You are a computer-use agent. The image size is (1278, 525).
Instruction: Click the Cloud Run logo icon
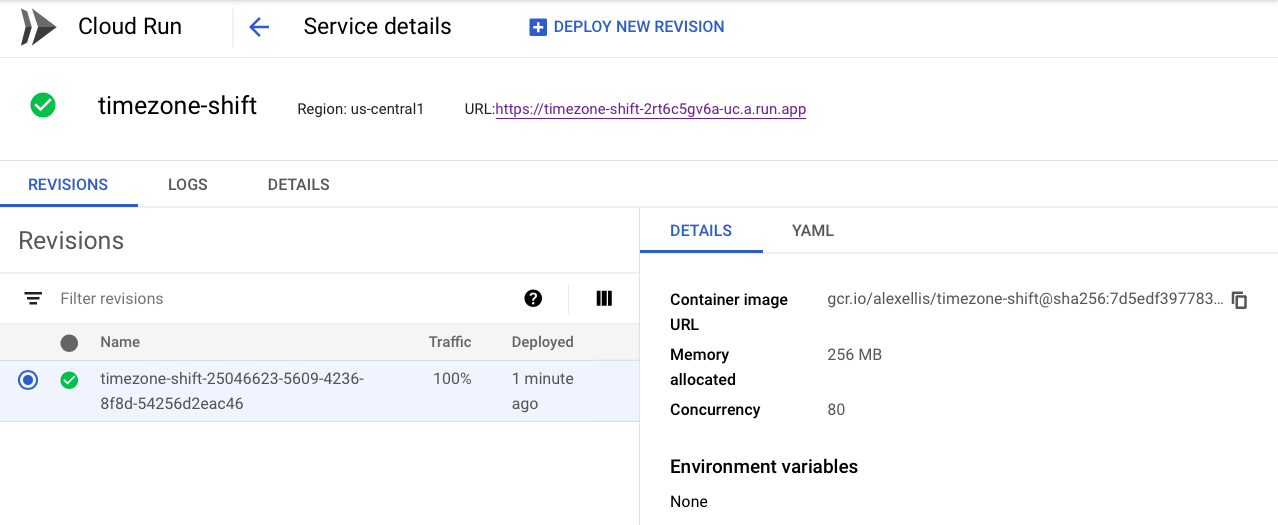tap(38, 27)
